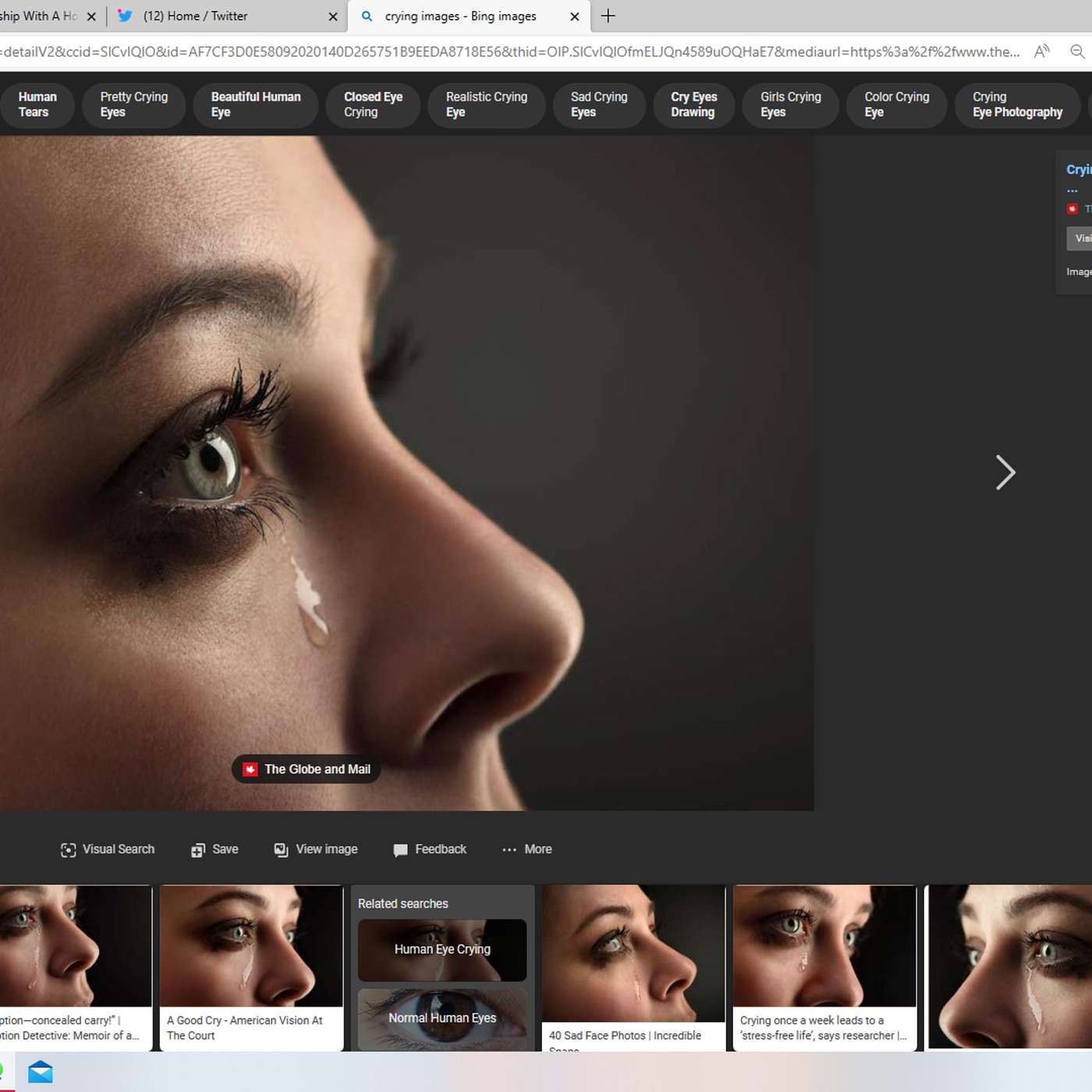Select the Girls Crying Eyes chip
This screenshot has width=1092, height=1092.
pos(790,105)
